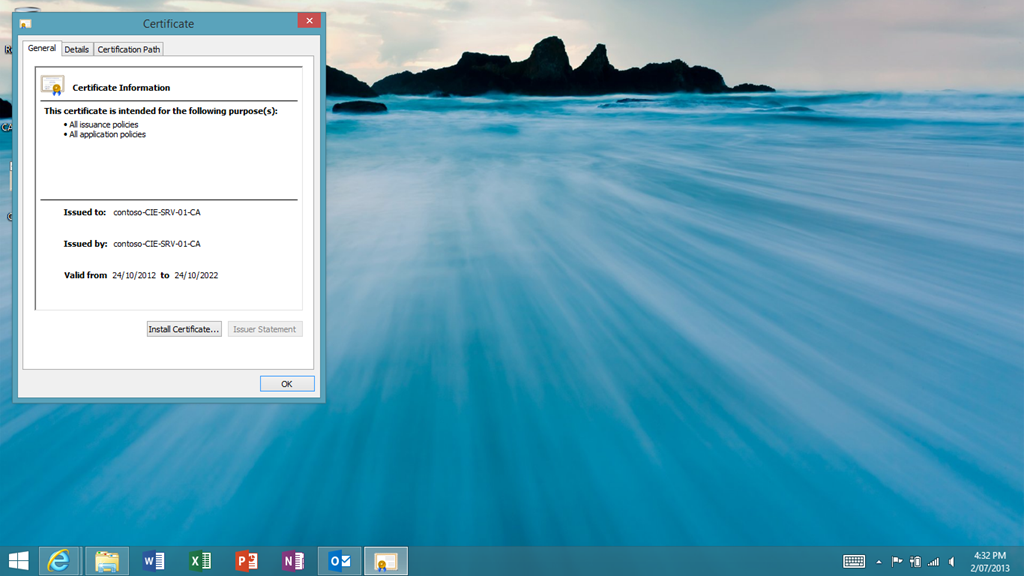Open the touch keyboard from the tray
This screenshot has width=1024, height=576.
(x=854, y=562)
